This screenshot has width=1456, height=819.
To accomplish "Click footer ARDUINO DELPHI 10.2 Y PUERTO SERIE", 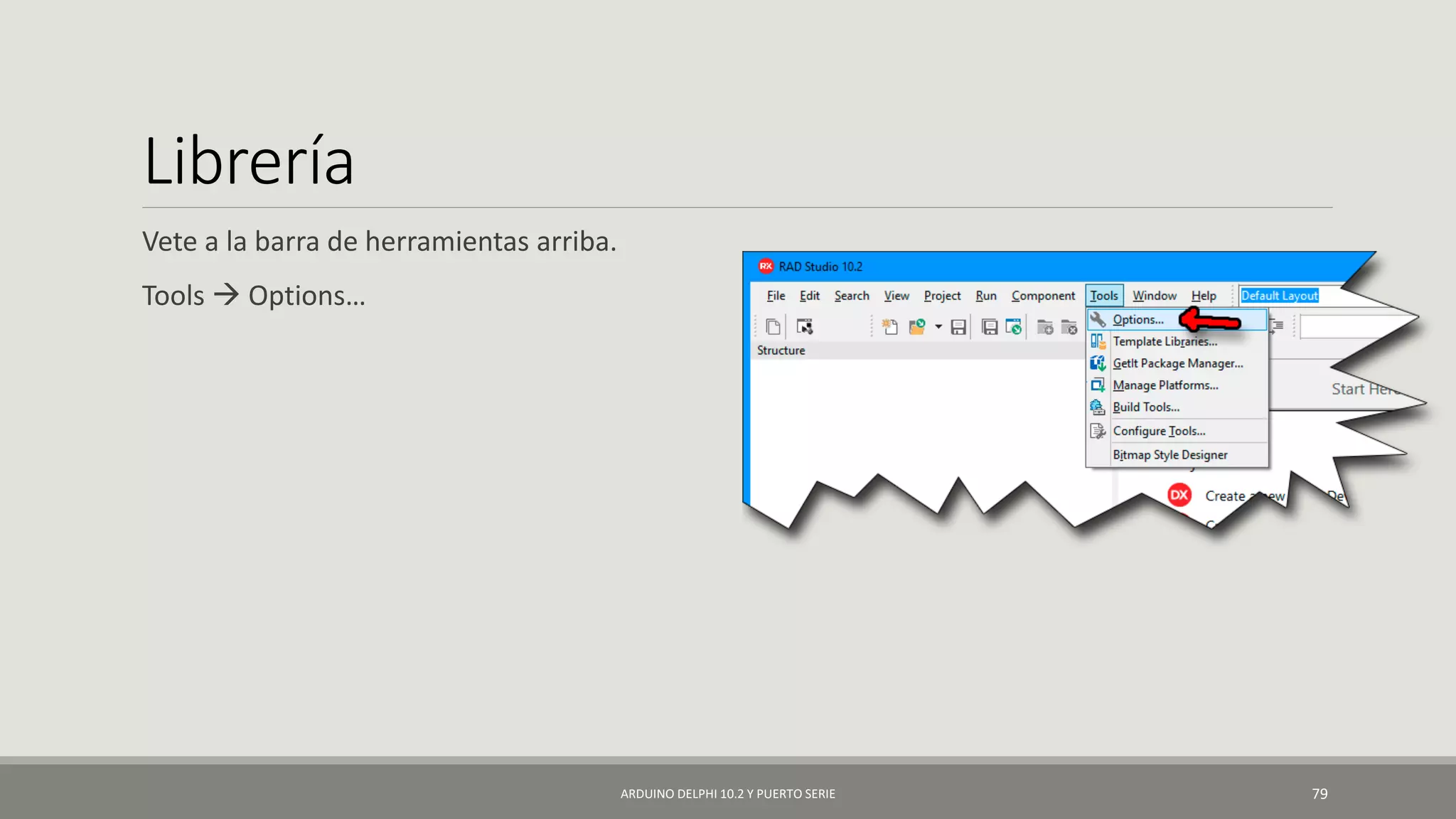I will pyautogui.click(x=728, y=794).
